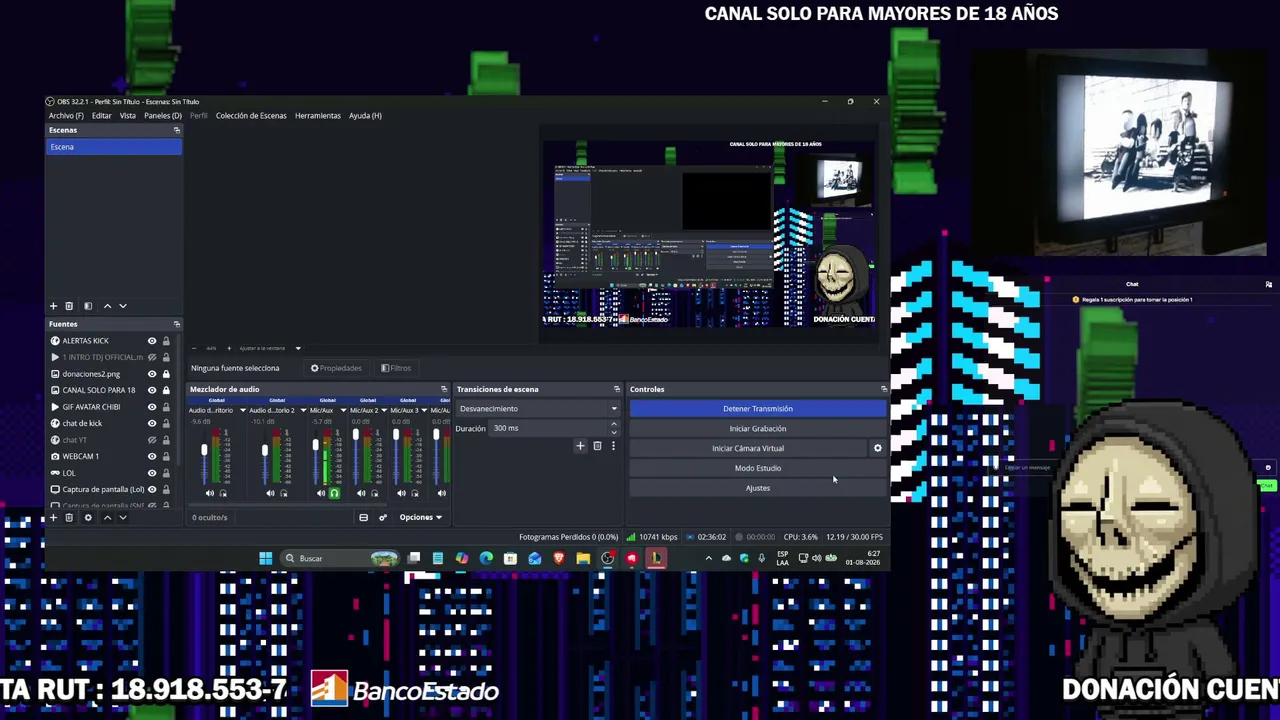Screen dimensions: 1280x720
Task: Open the Desvanecimiento transition dropdown
Action: point(537,409)
